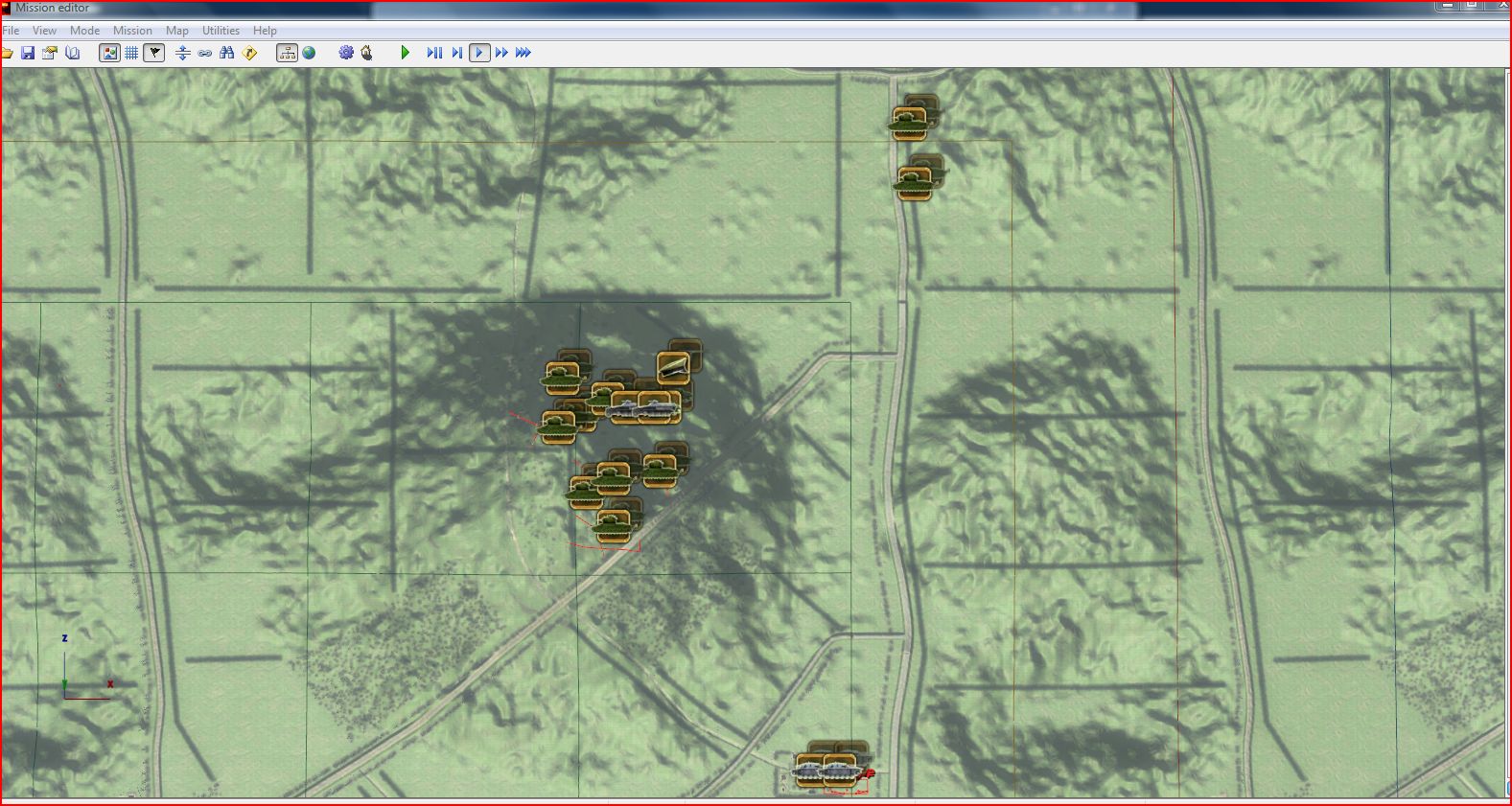Viewport: 1512px width, 806px height.
Task: Click the double-arrow fast forward button
Action: click(501, 53)
